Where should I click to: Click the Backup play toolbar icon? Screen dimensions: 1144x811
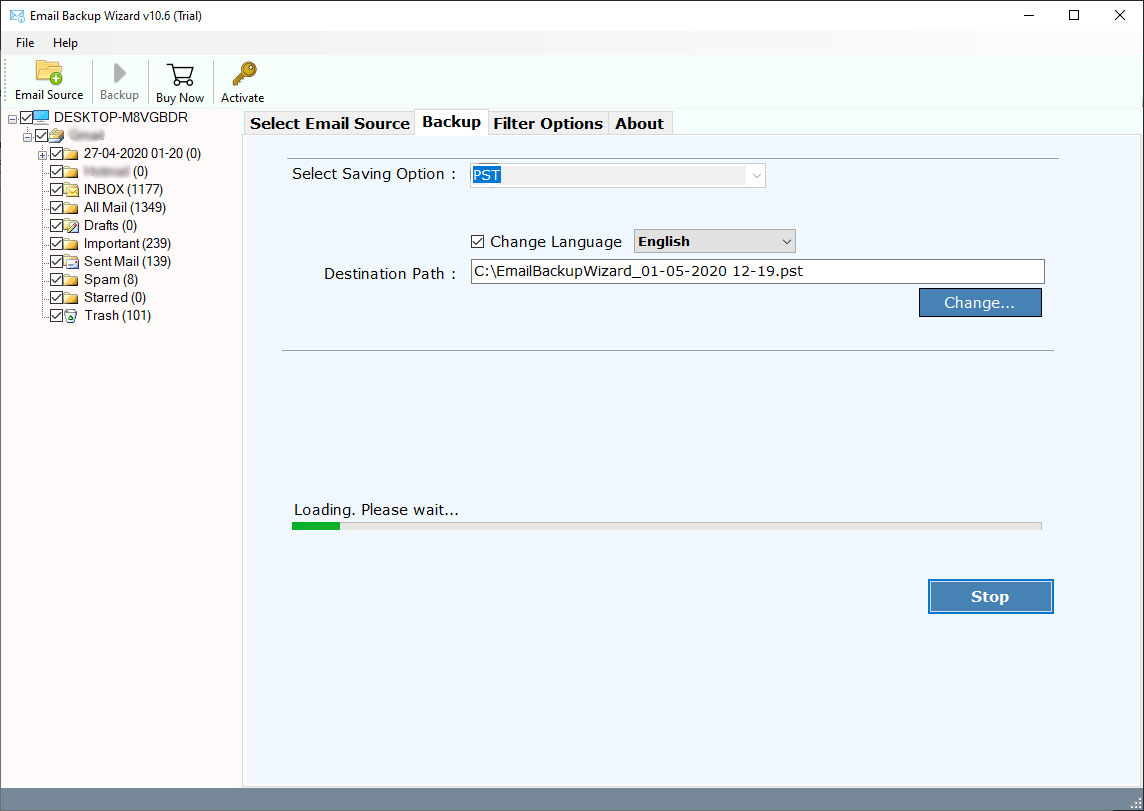(120, 73)
